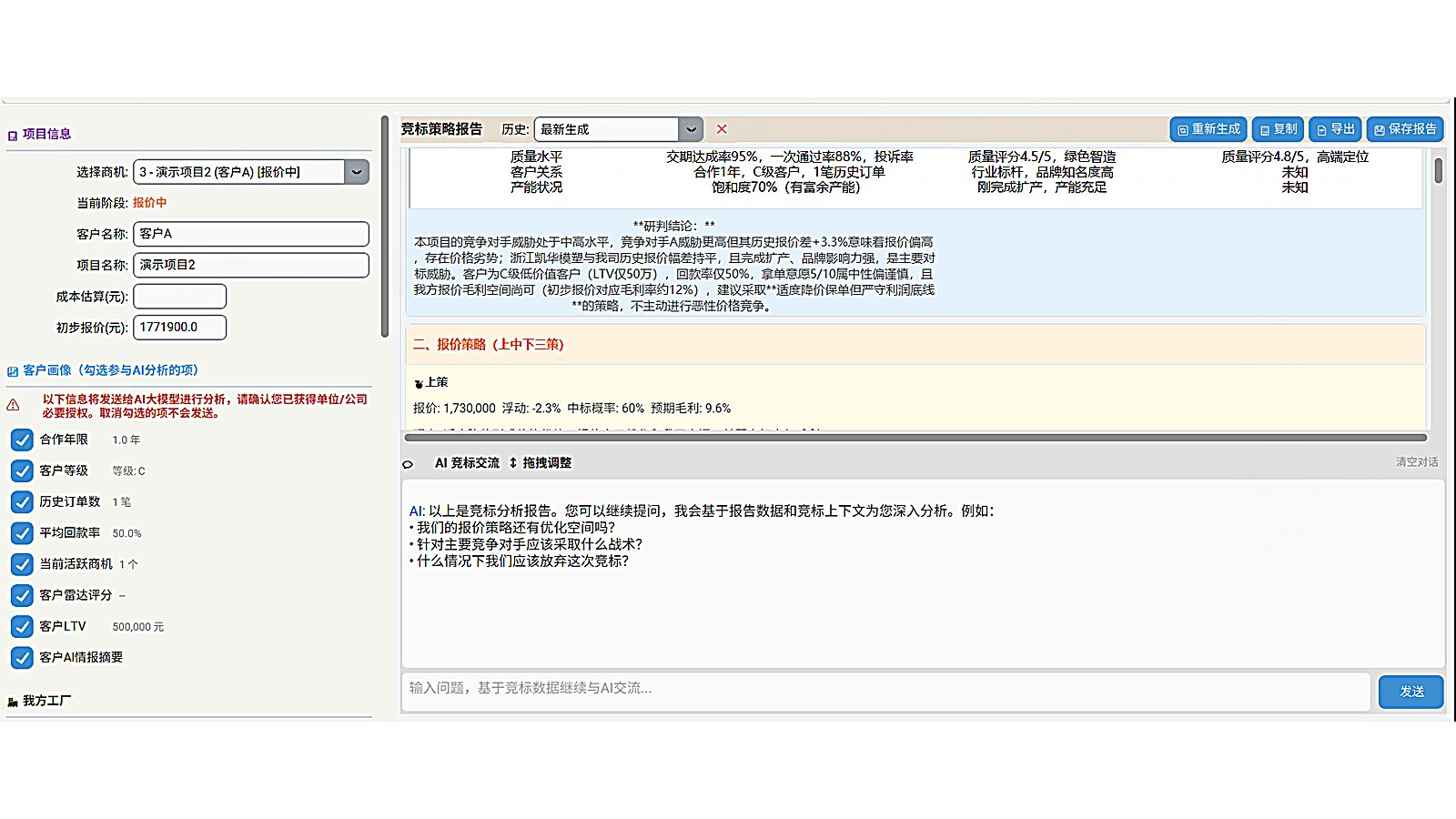Click the red X clear history icon

pos(722,129)
